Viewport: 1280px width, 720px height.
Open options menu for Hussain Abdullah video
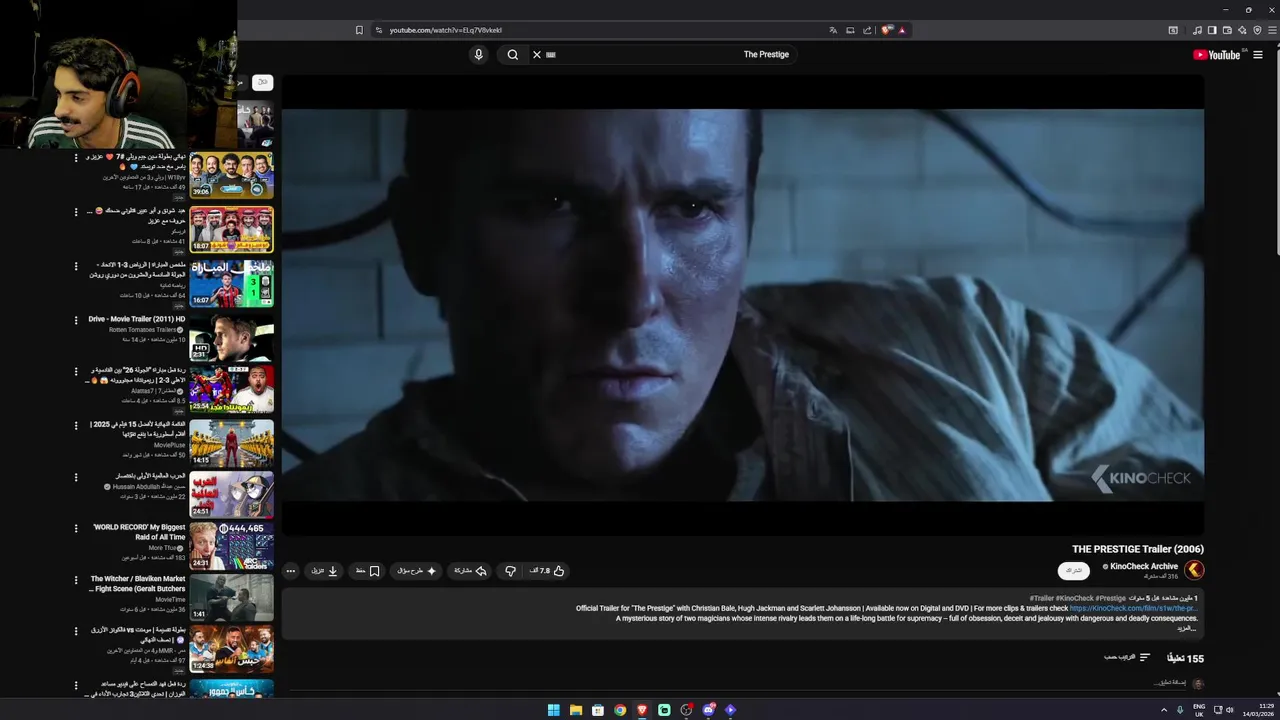point(76,476)
